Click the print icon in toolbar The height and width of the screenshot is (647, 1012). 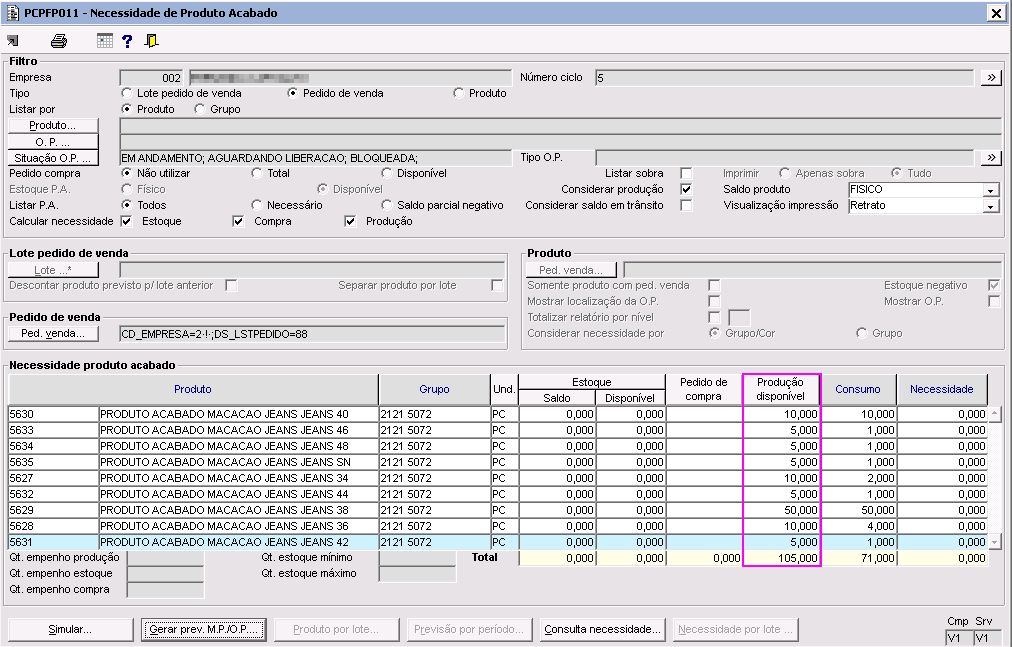click(59, 41)
